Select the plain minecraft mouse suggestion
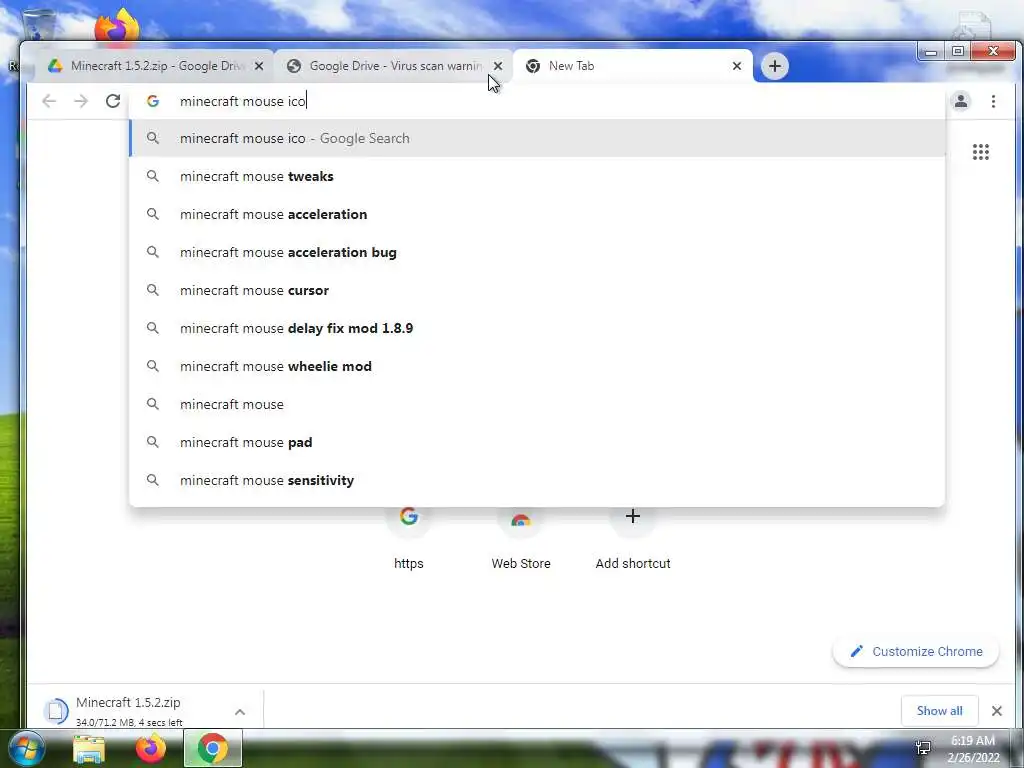 coord(537,404)
